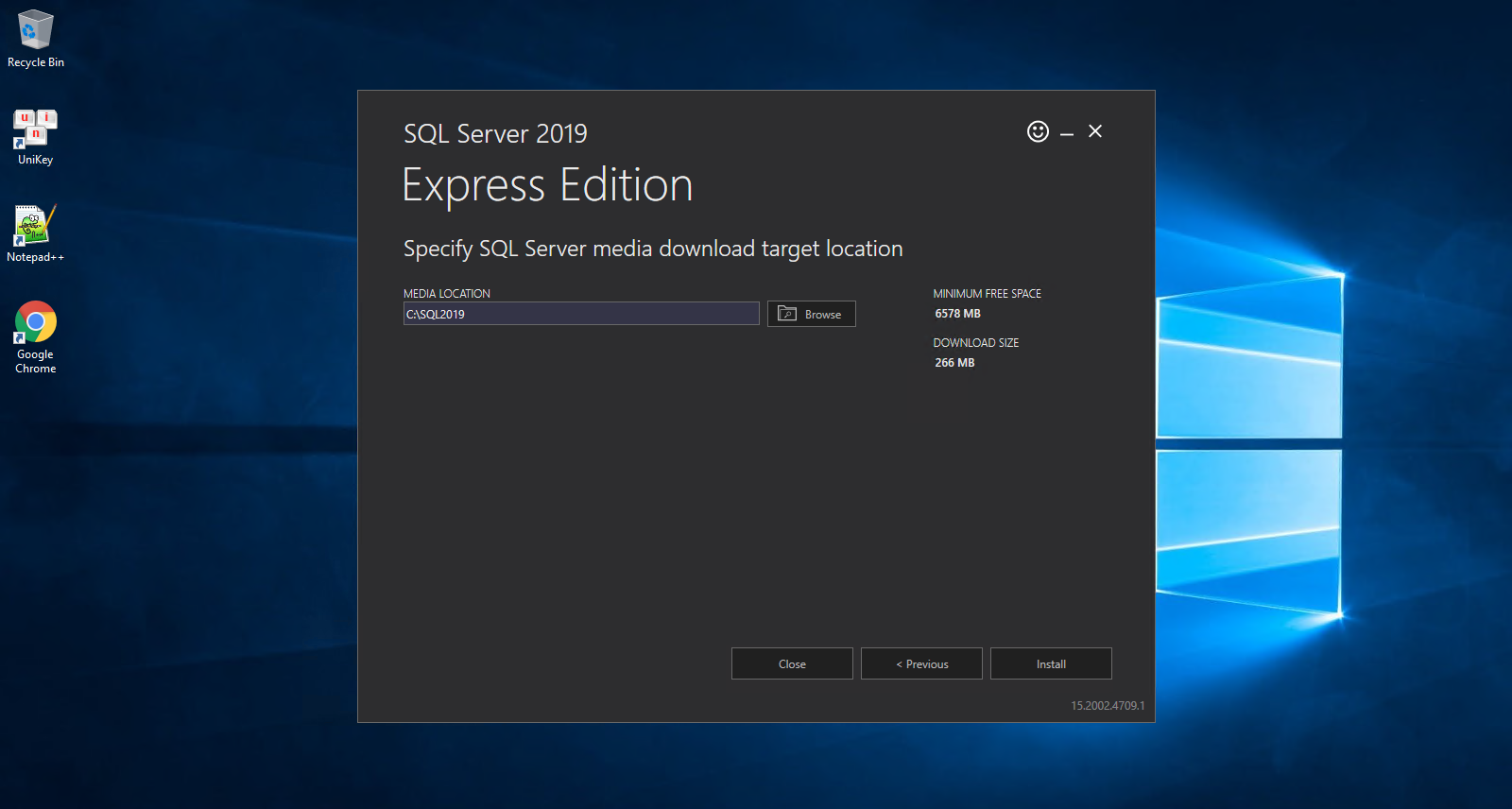Click the media location path field
The width and height of the screenshot is (1512, 809).
tap(581, 314)
